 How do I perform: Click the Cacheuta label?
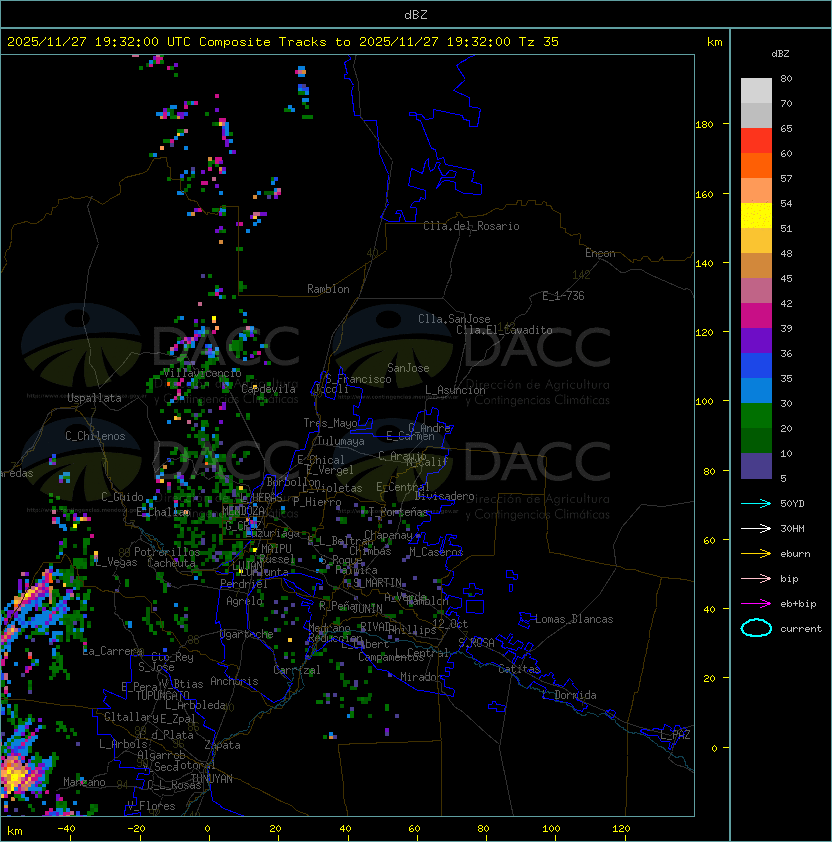171,563
